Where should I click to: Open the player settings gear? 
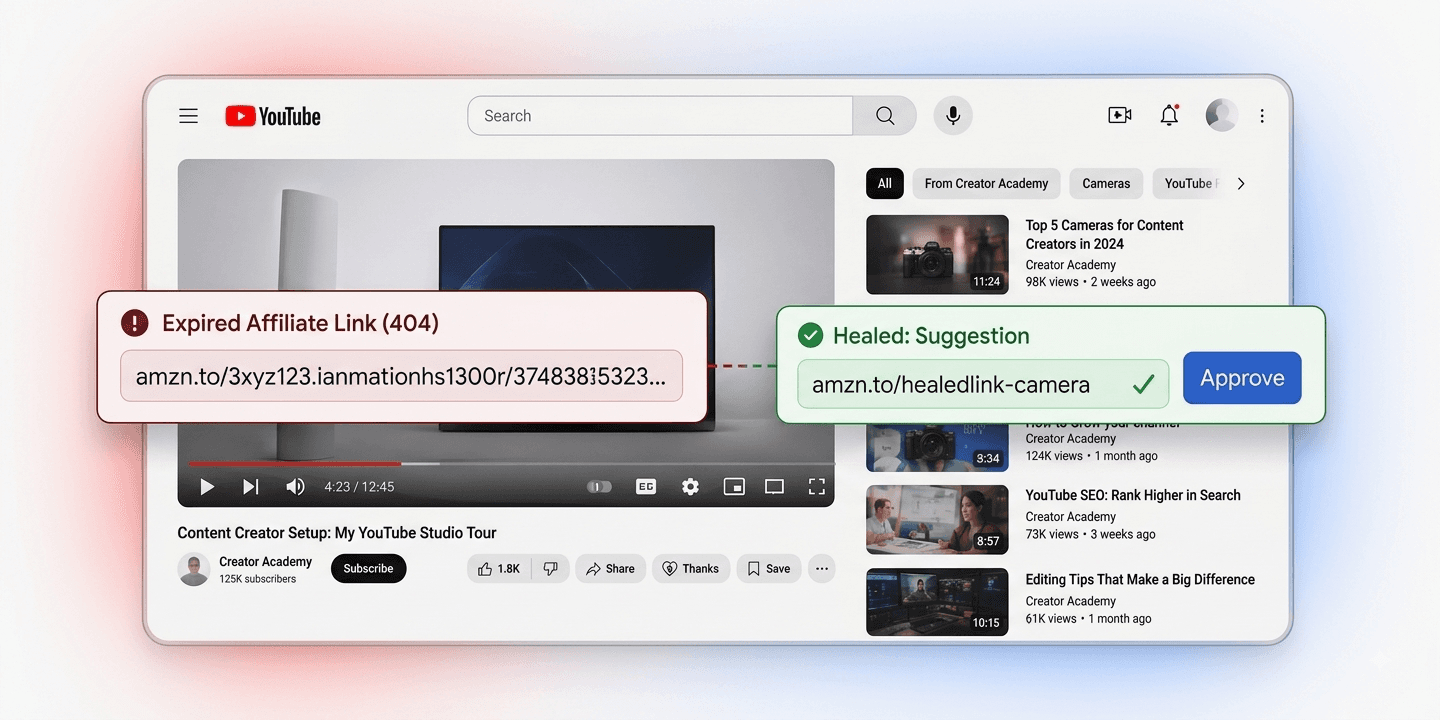(690, 487)
